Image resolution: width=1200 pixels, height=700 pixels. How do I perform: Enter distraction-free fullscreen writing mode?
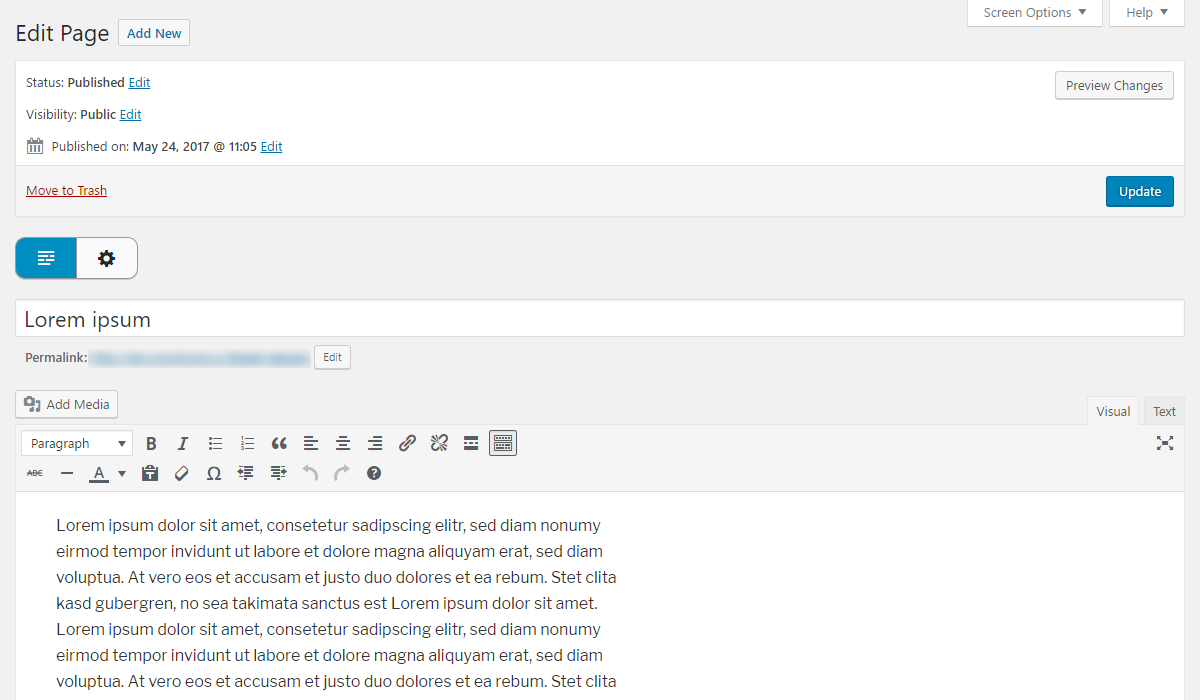point(1165,443)
